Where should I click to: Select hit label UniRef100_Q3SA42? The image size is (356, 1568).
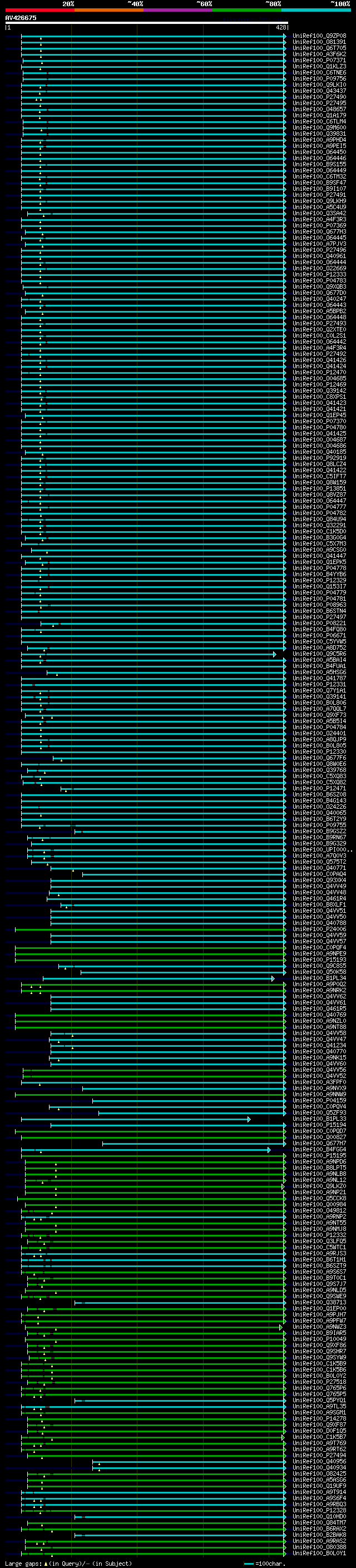(x=319, y=213)
